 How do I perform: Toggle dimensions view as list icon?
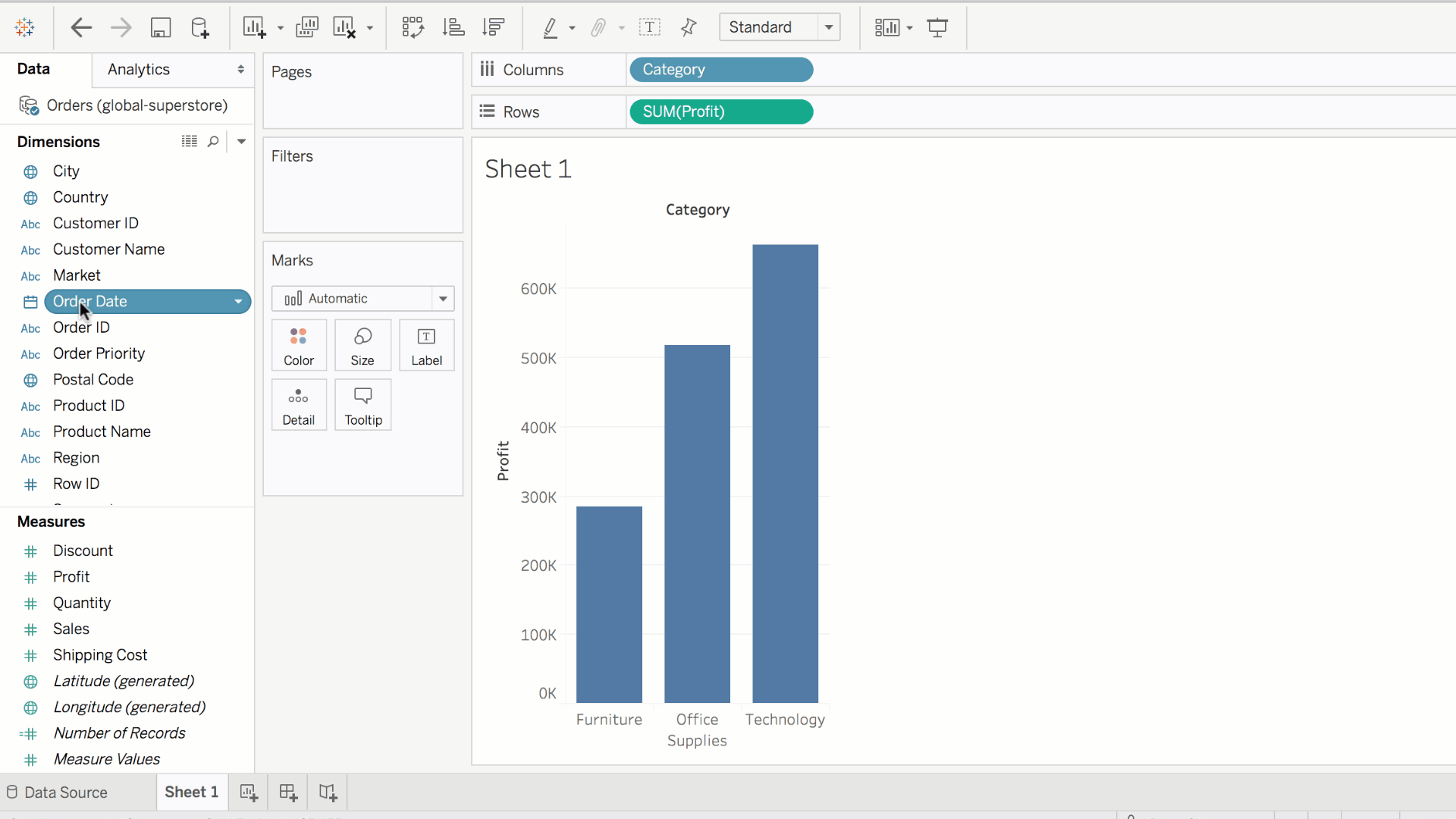pos(190,142)
